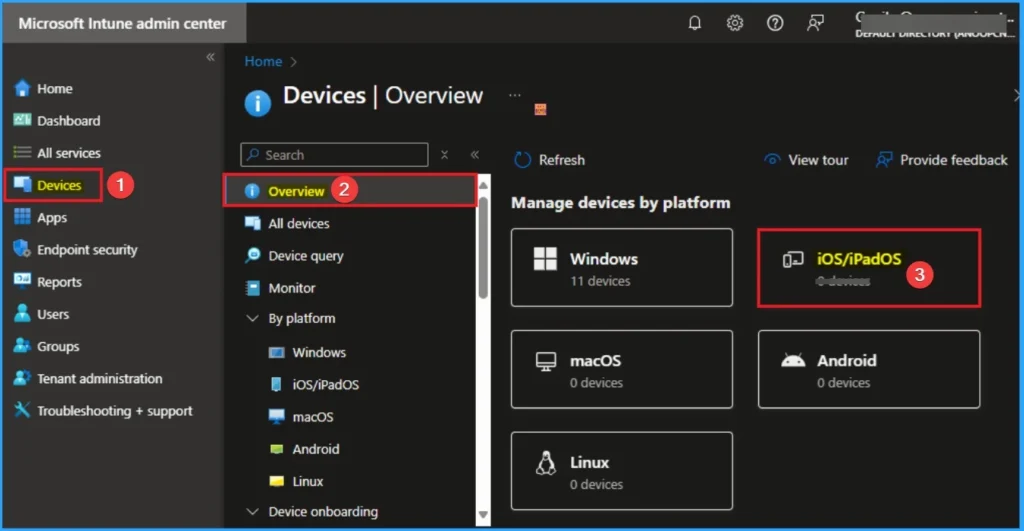Click the menu scrollbar down arrow
Viewport: 1024px width, 531px height.
[x=483, y=515]
